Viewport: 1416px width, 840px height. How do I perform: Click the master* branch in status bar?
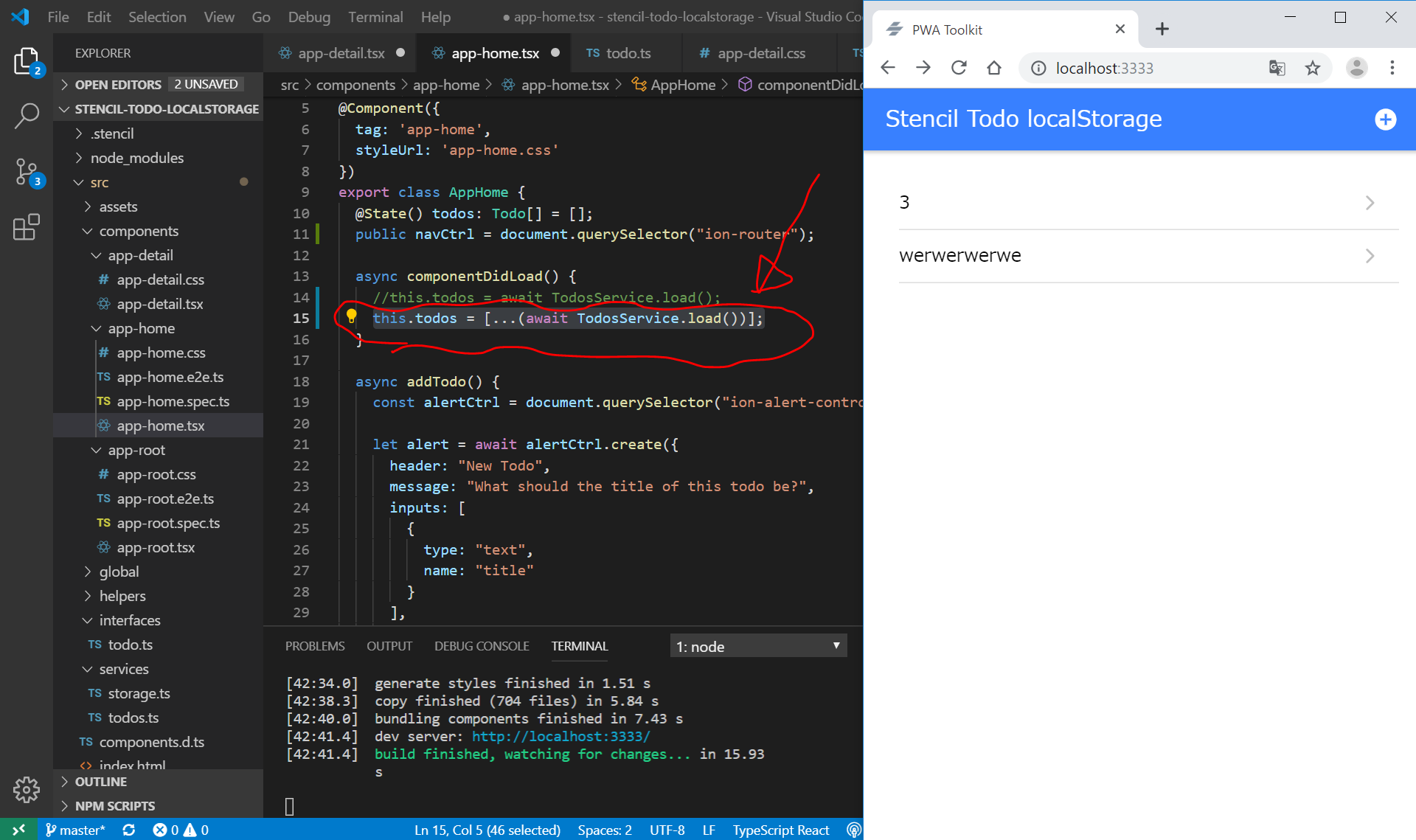(x=75, y=830)
